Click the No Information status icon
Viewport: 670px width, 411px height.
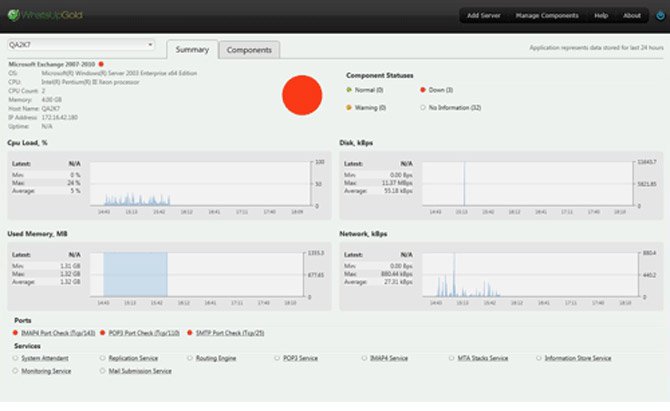point(423,108)
